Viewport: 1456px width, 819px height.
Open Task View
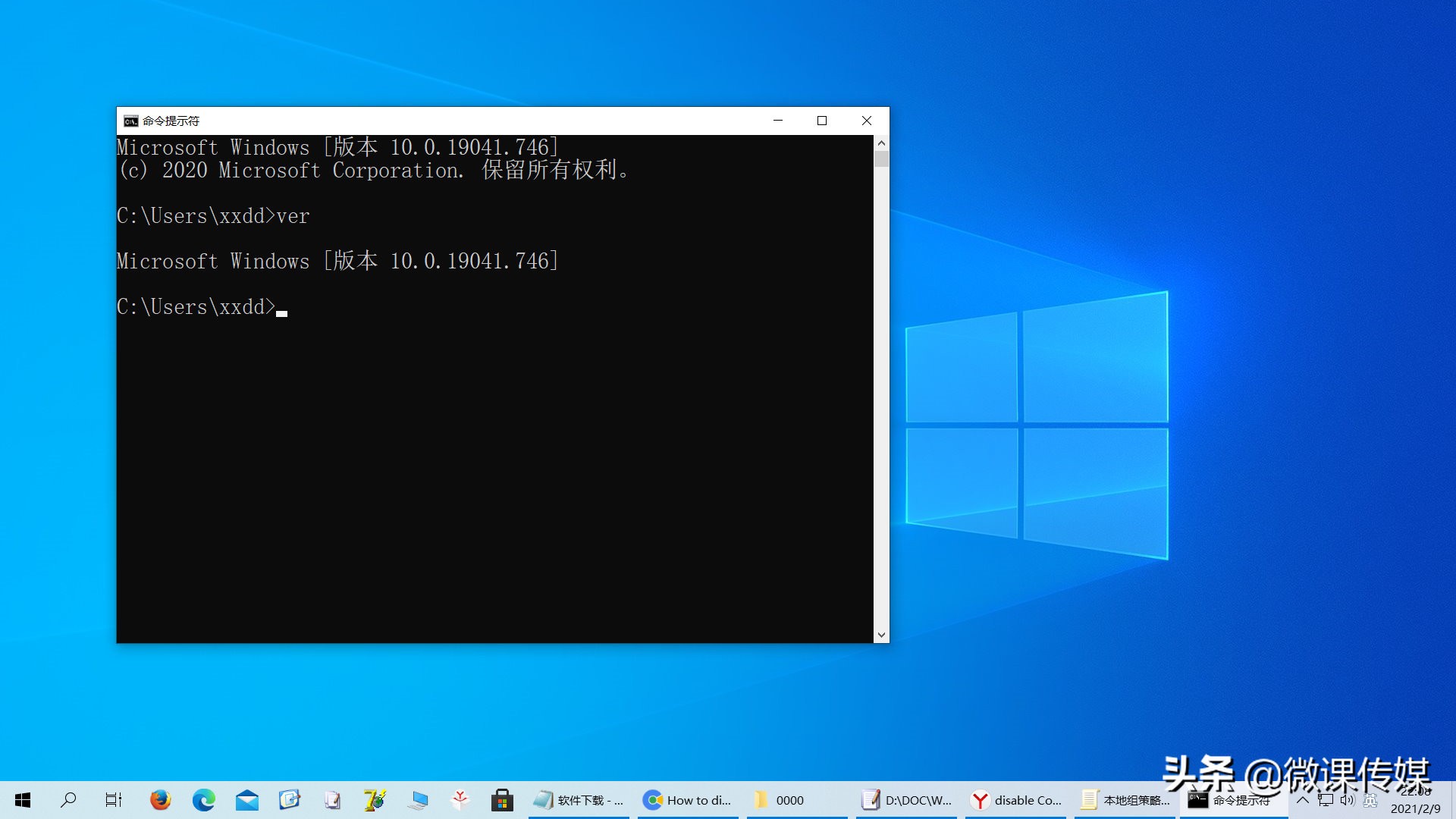[112, 799]
